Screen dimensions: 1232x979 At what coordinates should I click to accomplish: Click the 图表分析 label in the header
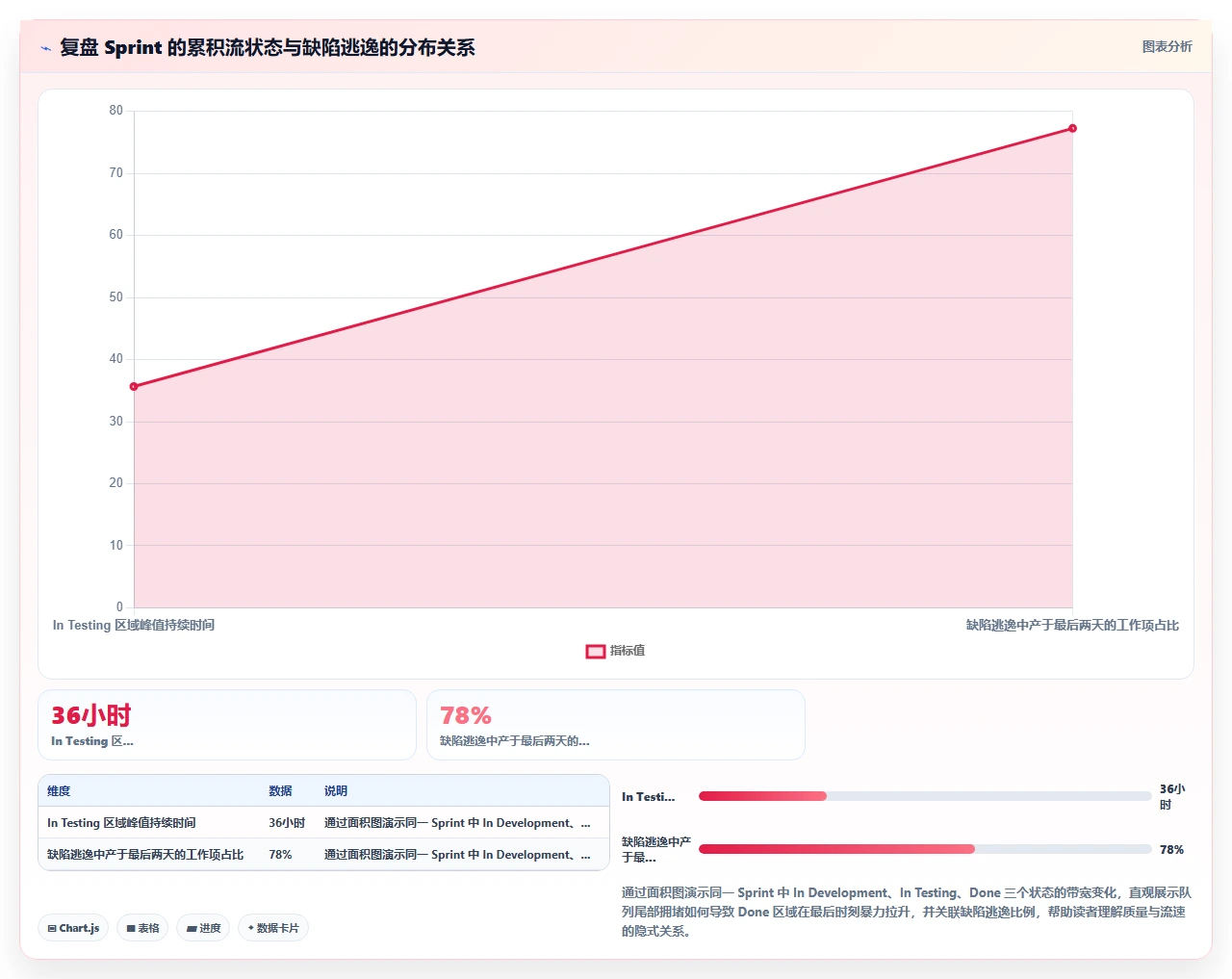(x=1167, y=47)
